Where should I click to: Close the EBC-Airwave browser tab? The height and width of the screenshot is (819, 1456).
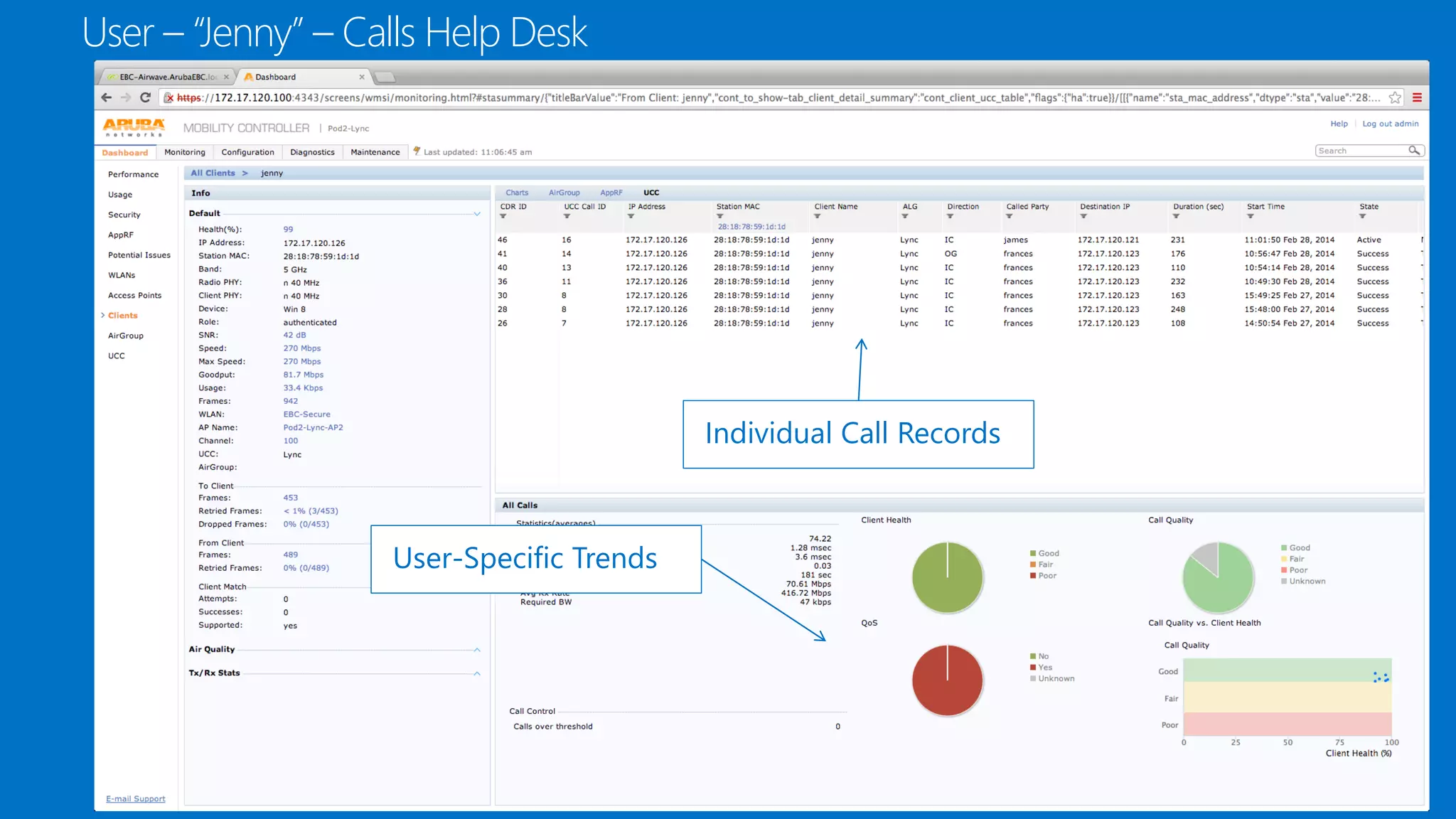pyautogui.click(x=227, y=77)
